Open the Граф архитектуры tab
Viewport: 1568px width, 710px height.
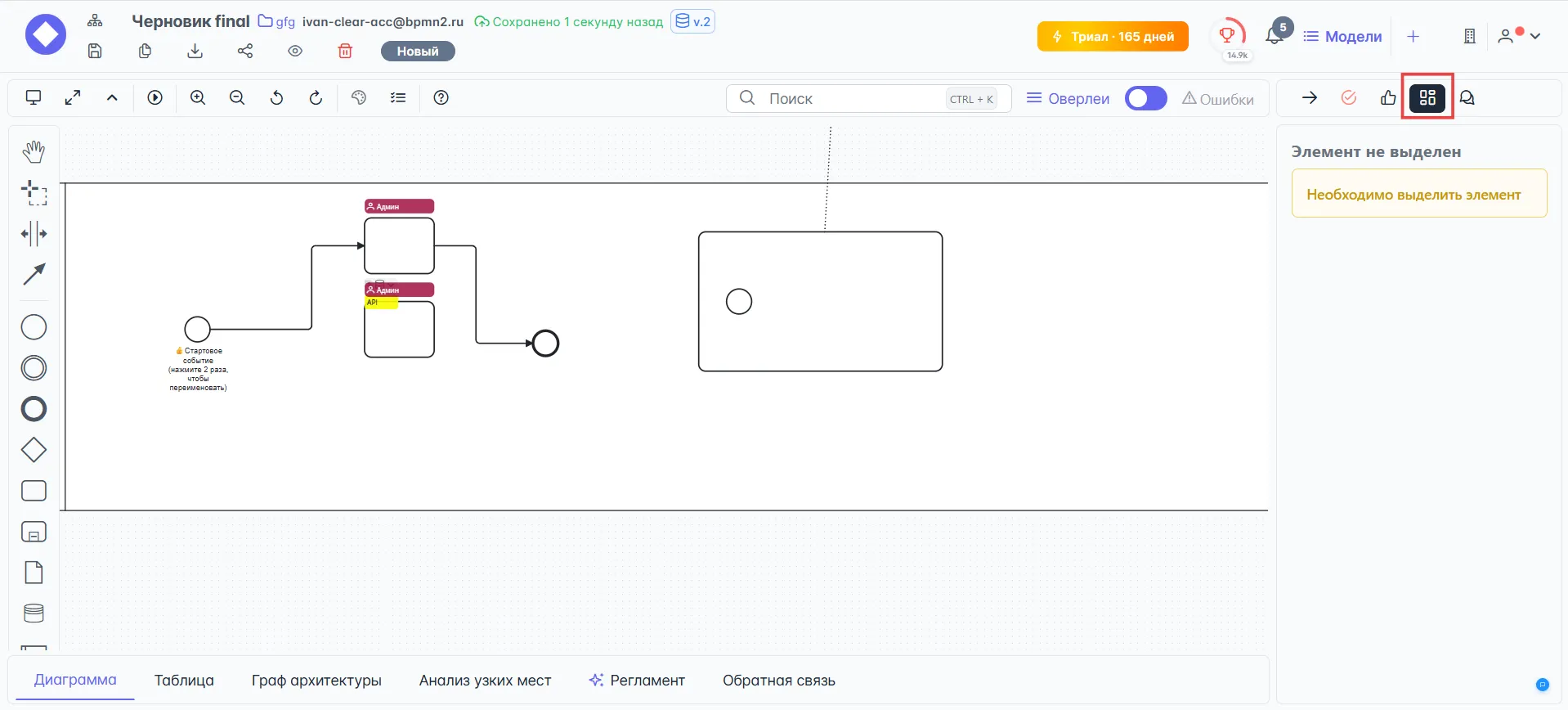(316, 681)
